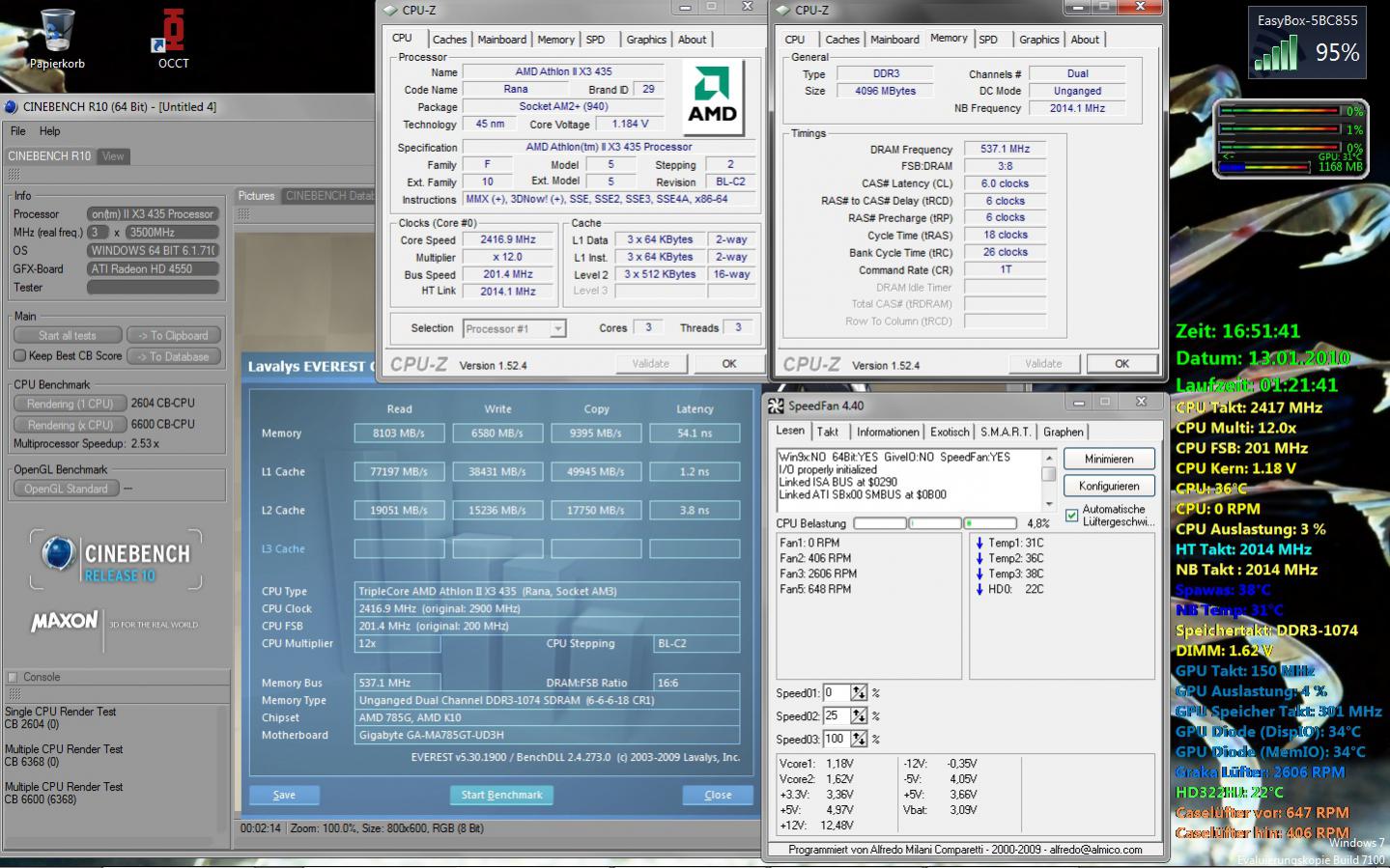Viewport: 1390px width, 868px height.
Task: Click the To Clipboard button
Action: coord(173,335)
